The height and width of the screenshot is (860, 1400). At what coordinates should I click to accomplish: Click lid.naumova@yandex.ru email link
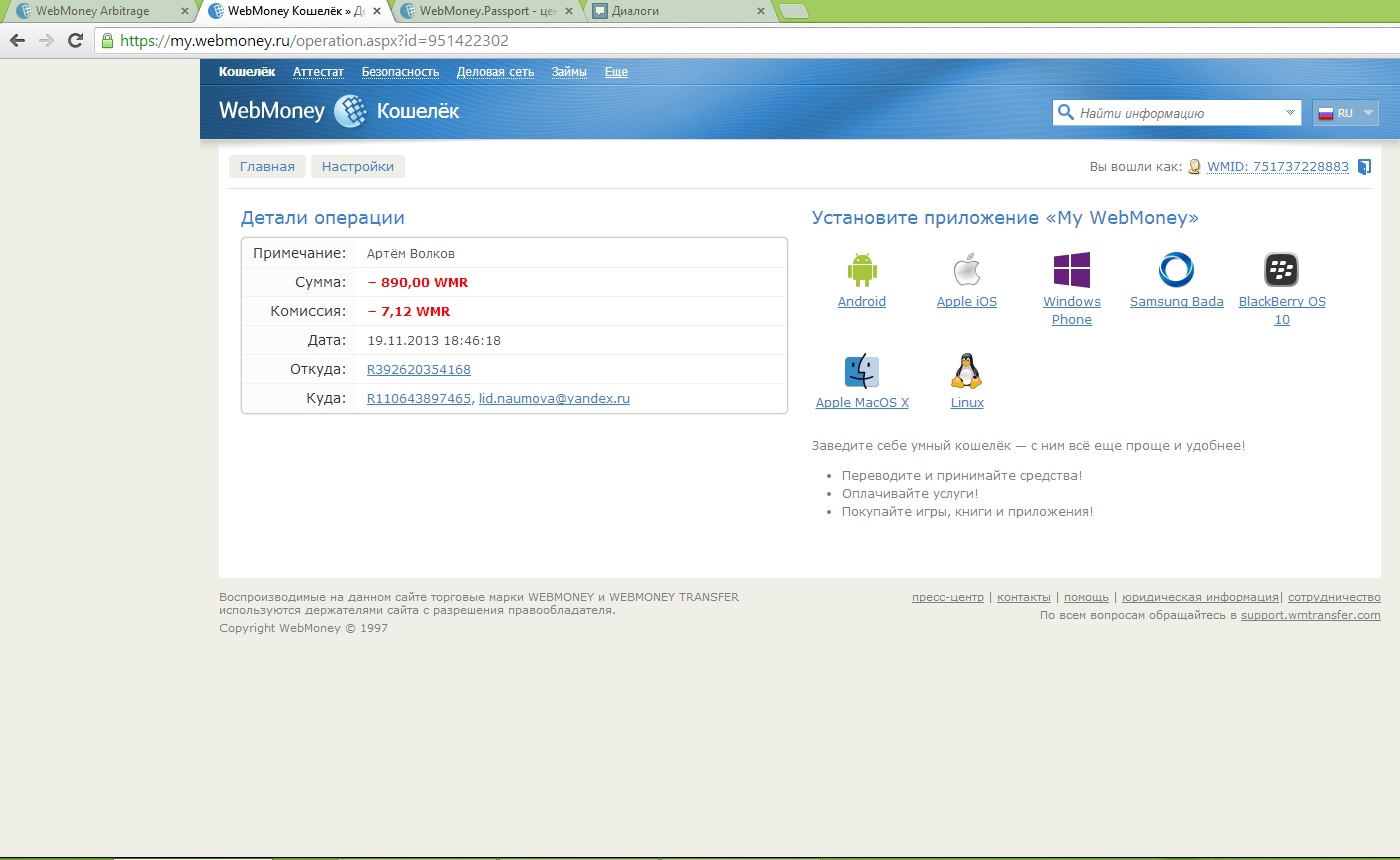click(x=554, y=399)
